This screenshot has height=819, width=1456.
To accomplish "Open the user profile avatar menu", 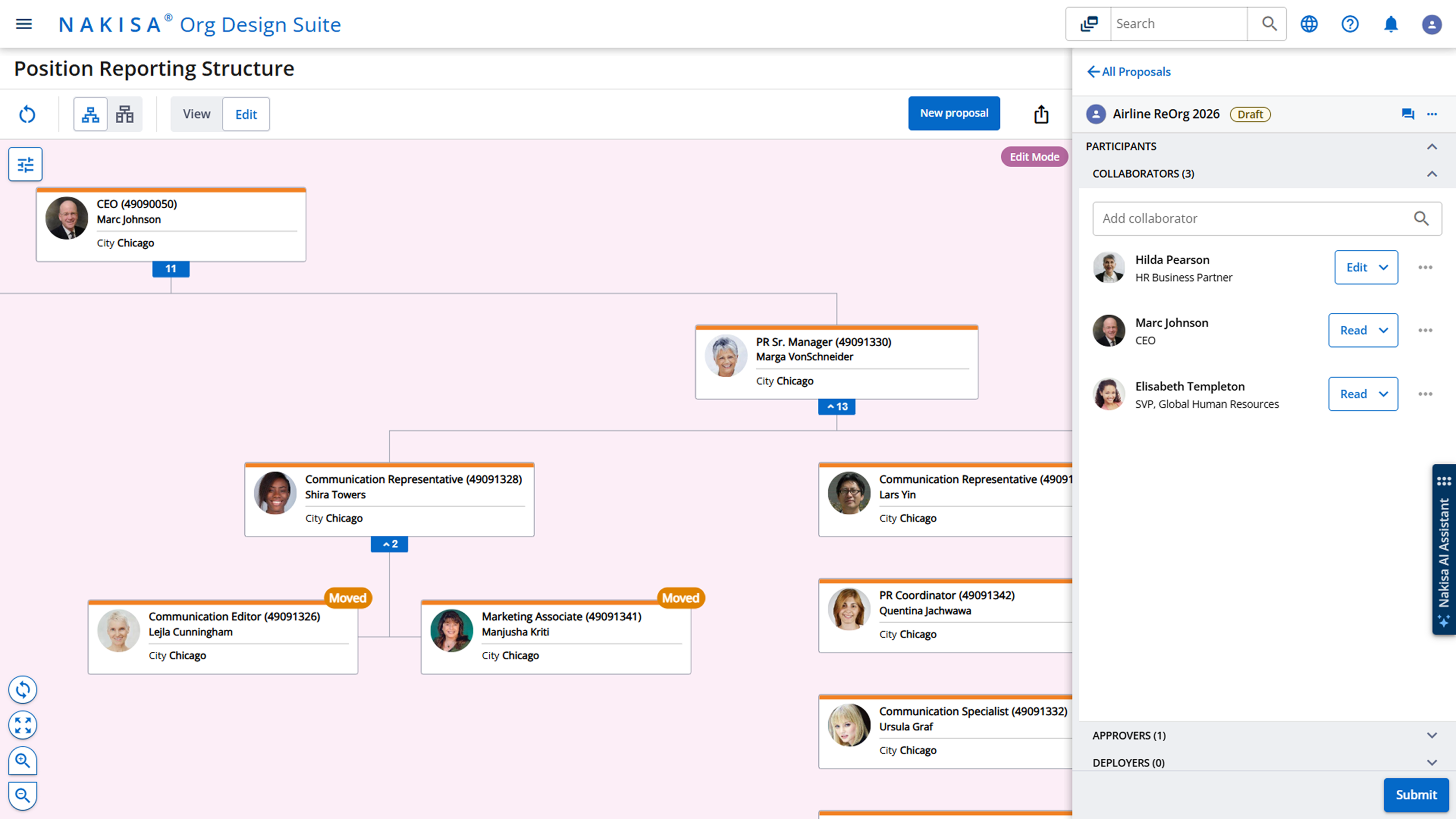I will (1431, 24).
